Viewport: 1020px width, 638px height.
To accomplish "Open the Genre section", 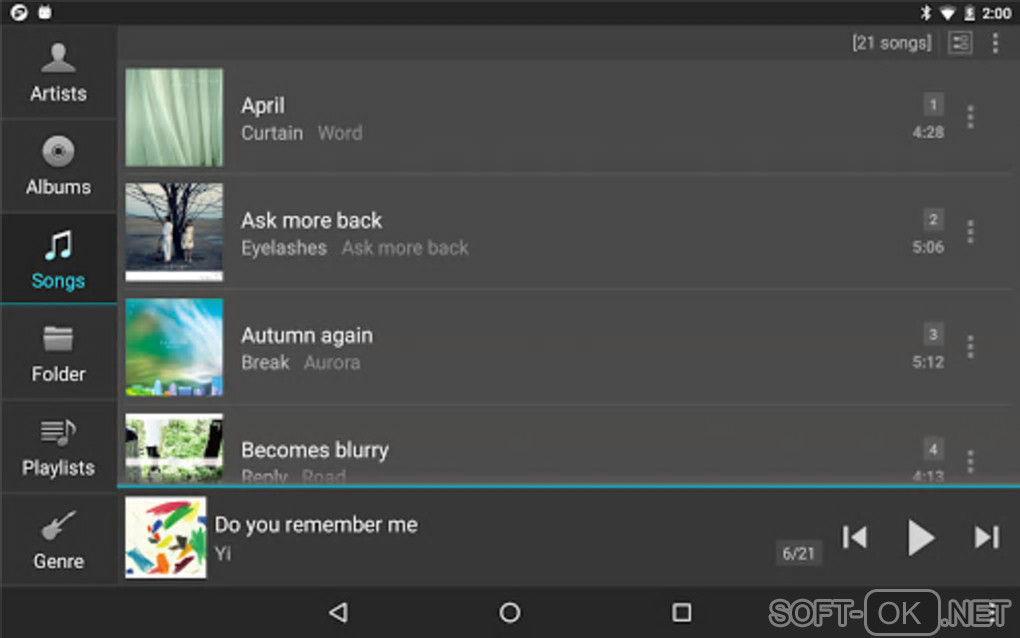I will 59,540.
